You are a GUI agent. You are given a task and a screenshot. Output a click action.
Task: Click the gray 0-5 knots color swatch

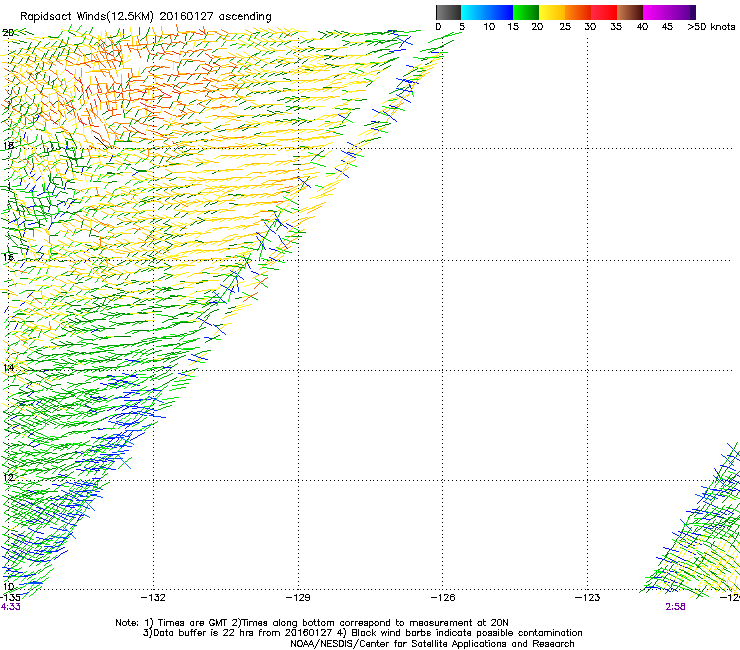click(448, 12)
